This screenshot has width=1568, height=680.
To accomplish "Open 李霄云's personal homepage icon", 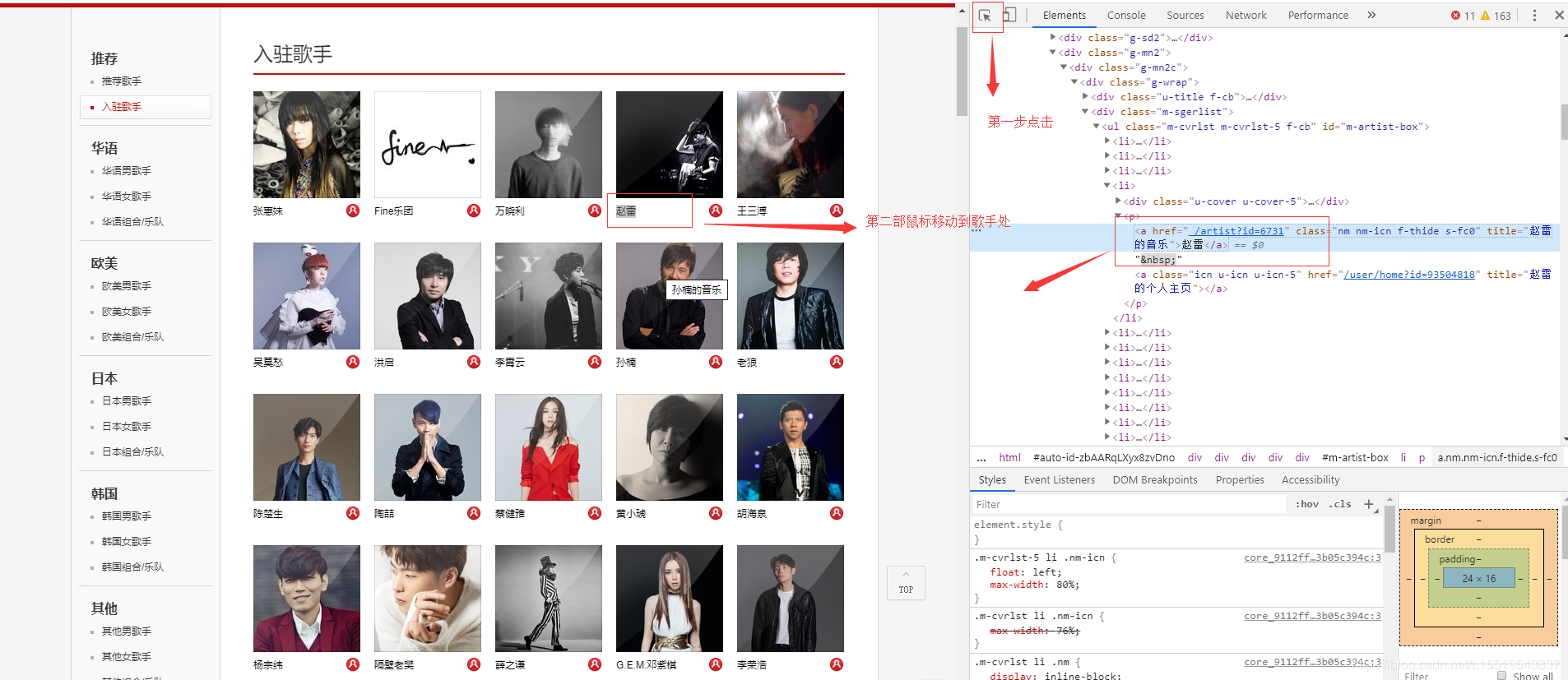I will (x=595, y=362).
